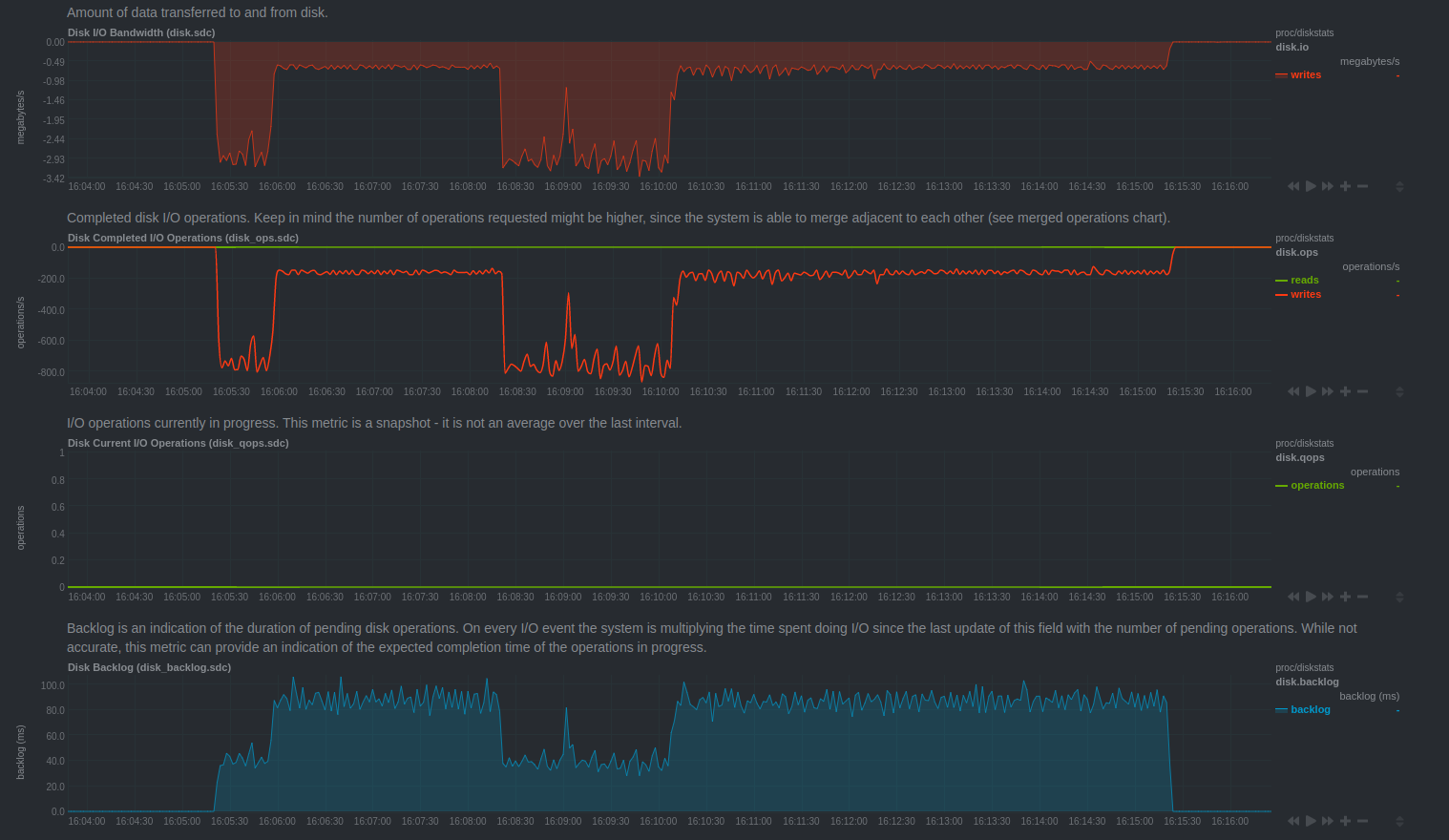
Task: Click resize handle of Disk Current I/O Operations chart
Action: tap(1399, 597)
